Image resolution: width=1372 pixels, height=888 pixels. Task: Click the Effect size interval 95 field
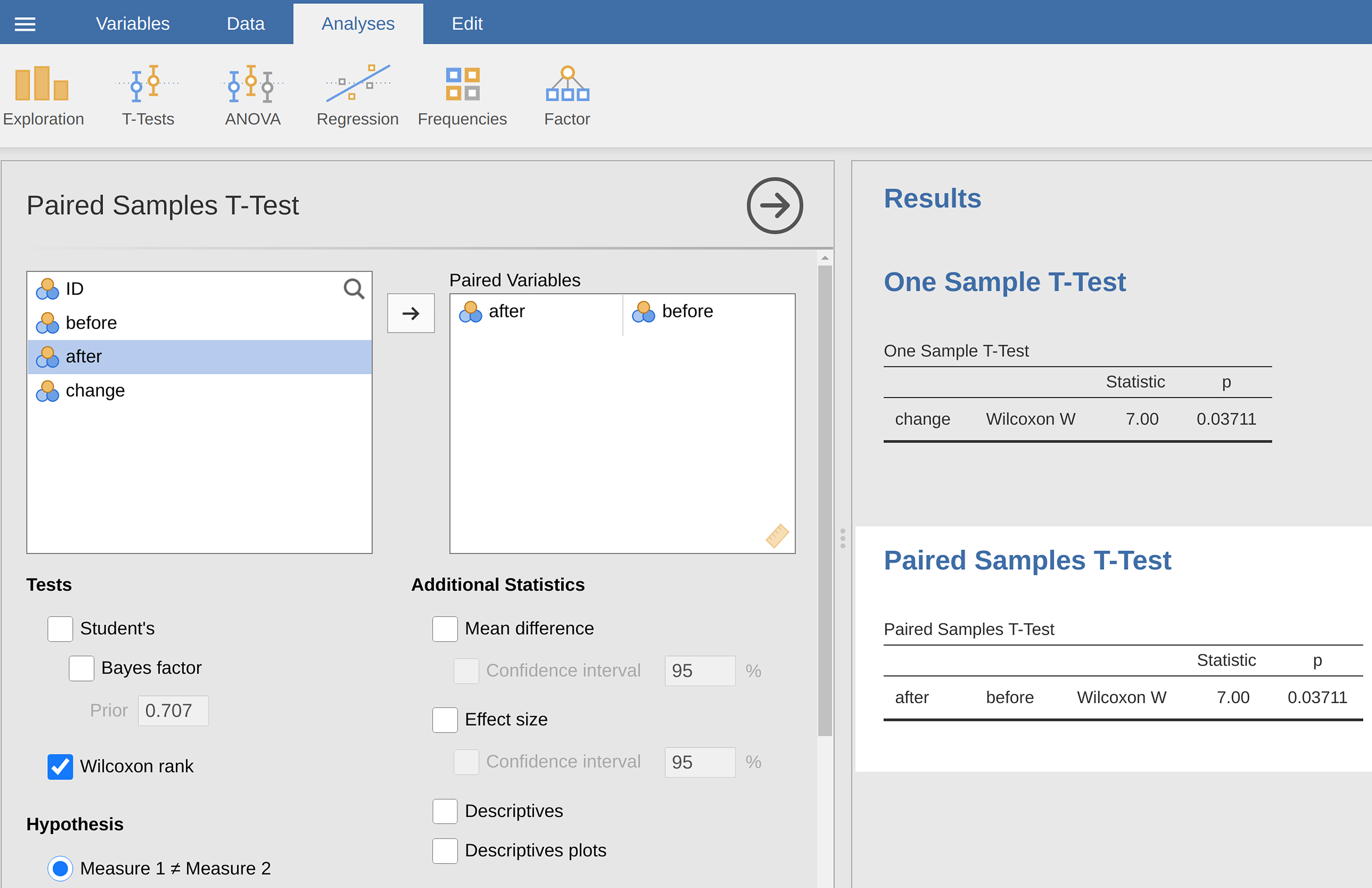tap(700, 762)
